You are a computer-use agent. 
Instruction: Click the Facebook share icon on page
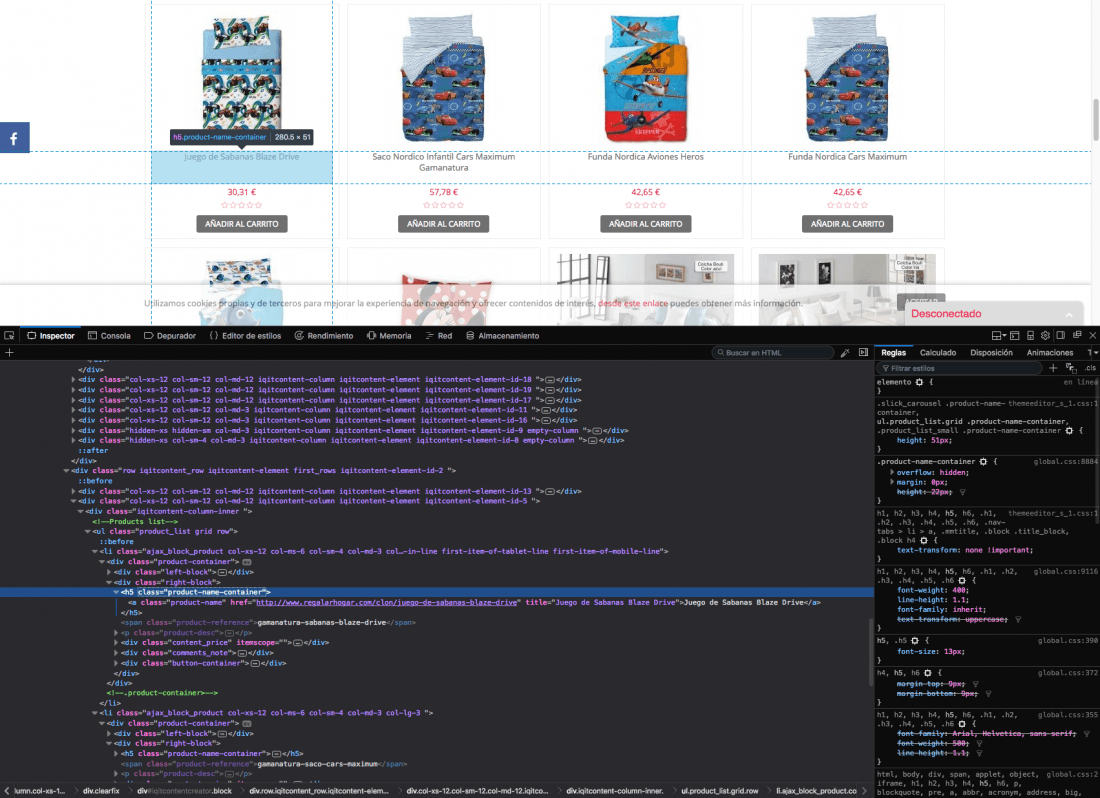pyautogui.click(x=14, y=138)
